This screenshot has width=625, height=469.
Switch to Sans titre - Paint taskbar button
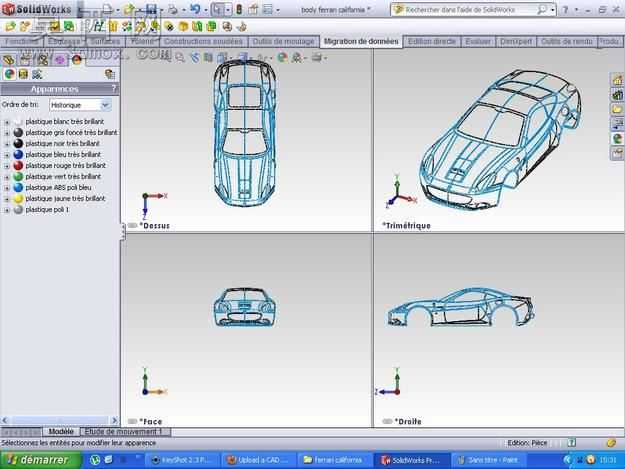point(488,460)
